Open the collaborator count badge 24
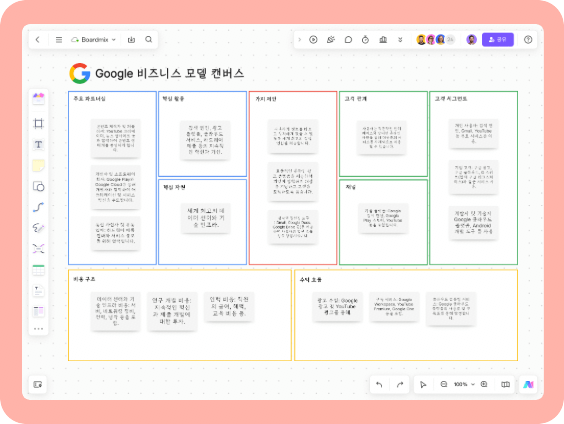Image resolution: width=564 pixels, height=424 pixels. (x=450, y=40)
